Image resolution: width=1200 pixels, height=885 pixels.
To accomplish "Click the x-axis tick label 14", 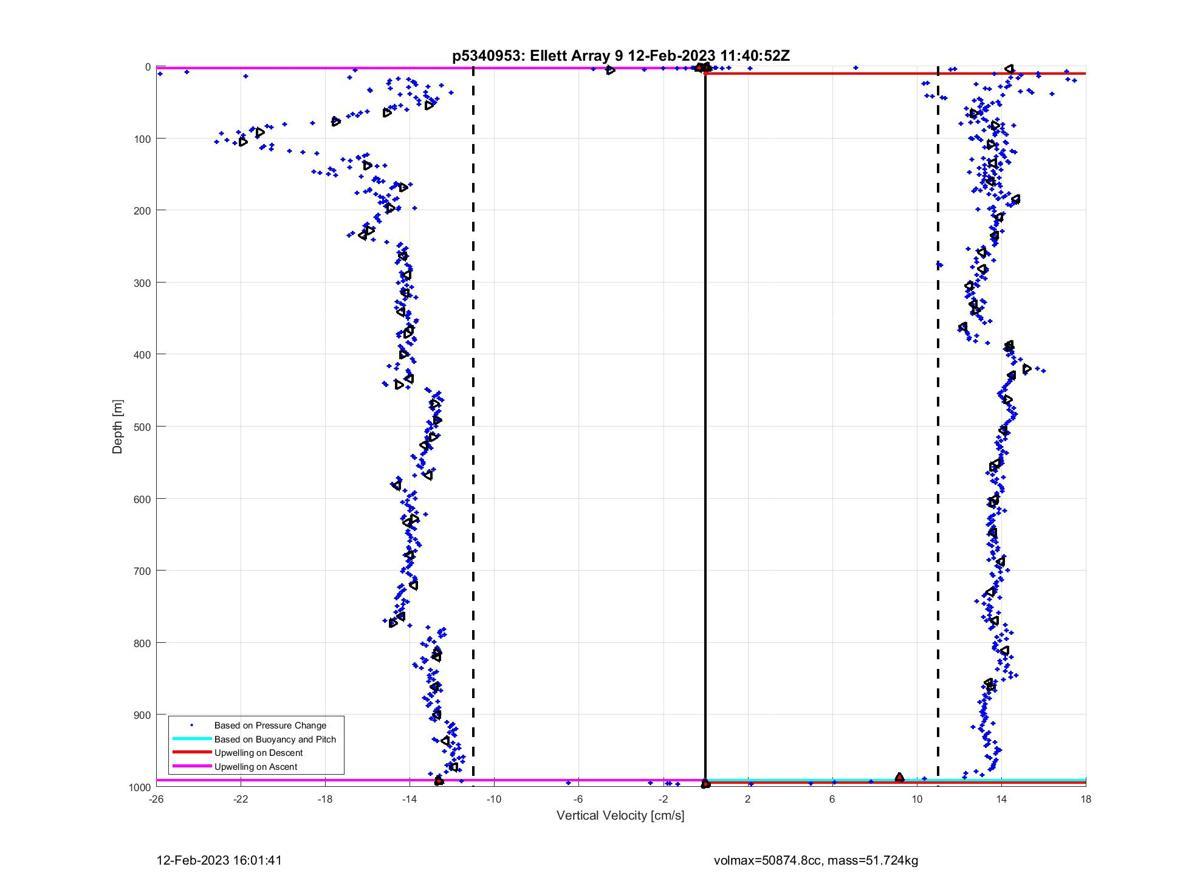I will click(1001, 799).
